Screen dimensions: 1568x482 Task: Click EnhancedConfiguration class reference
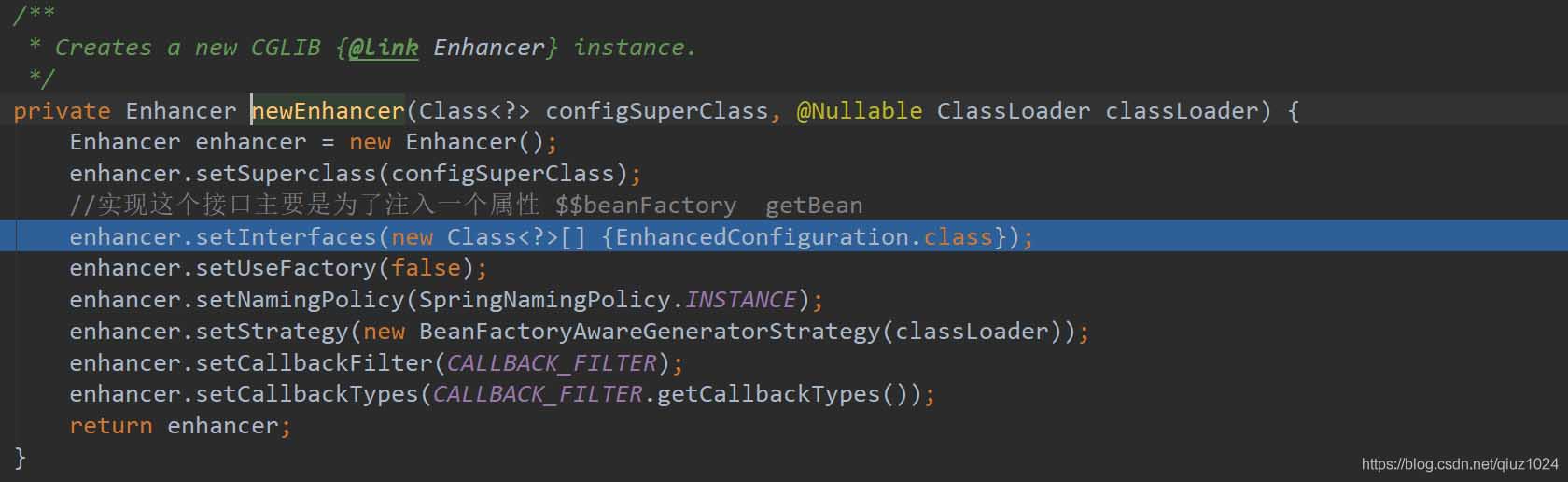[763, 236]
